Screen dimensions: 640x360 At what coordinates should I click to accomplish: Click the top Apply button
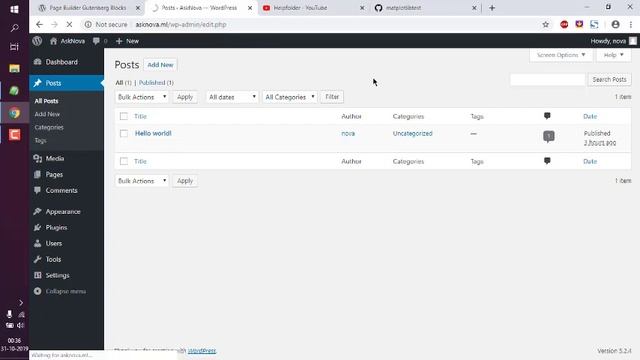tap(185, 97)
